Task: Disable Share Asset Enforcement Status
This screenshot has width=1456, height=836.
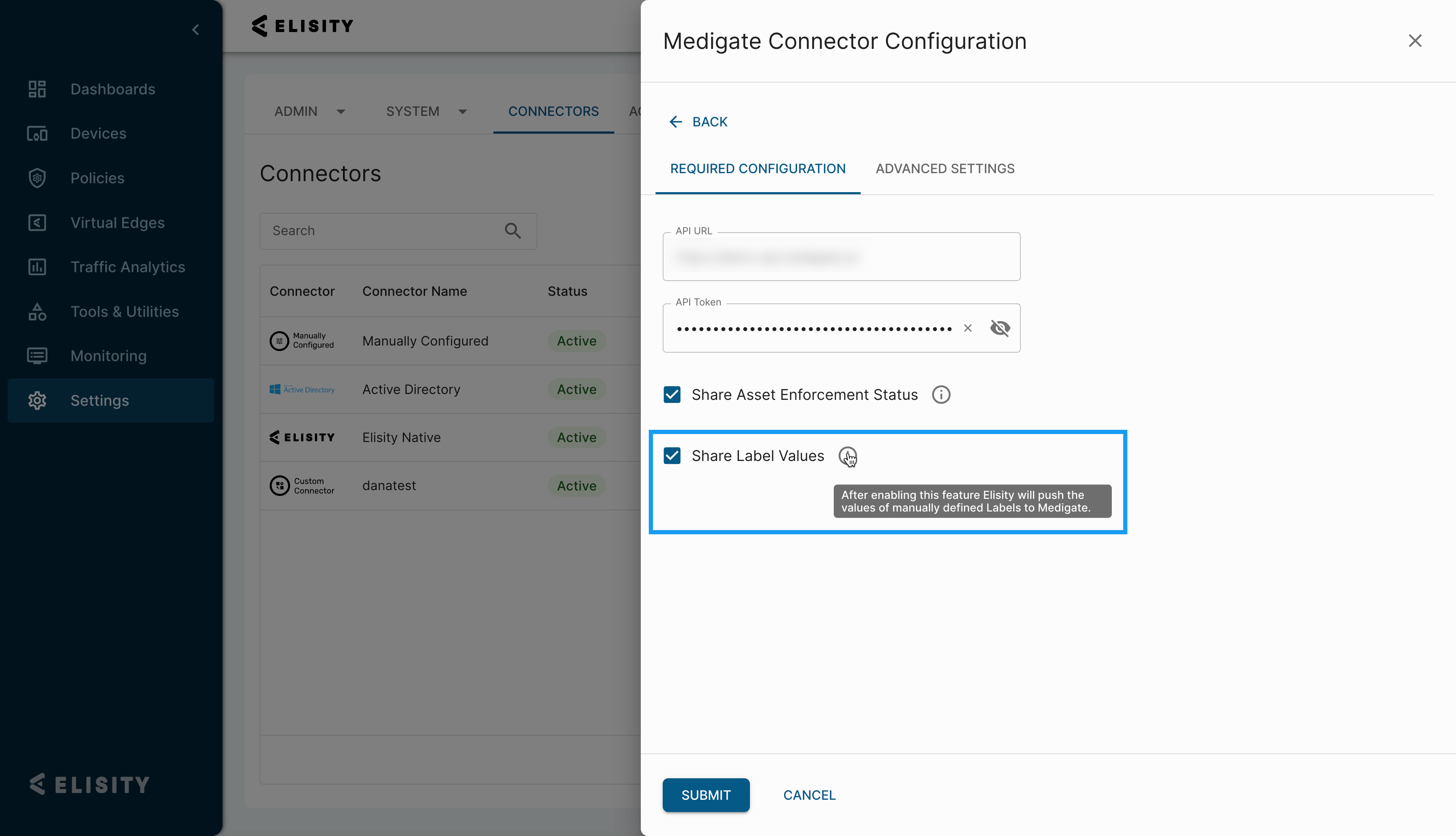Action: pyautogui.click(x=672, y=394)
